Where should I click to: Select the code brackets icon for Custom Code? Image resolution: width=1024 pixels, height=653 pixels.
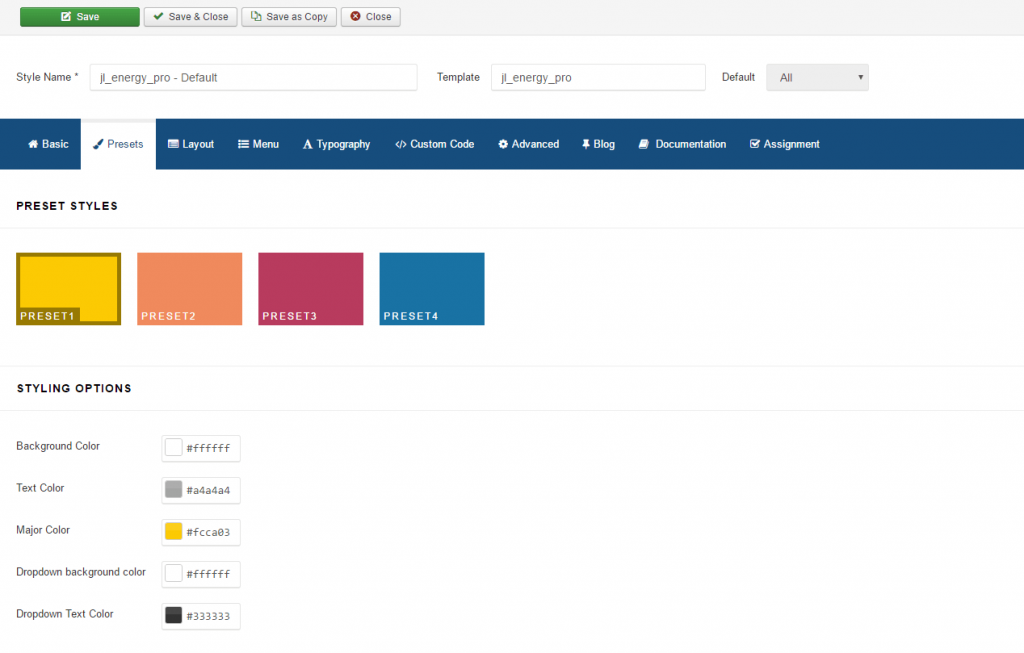coord(402,143)
